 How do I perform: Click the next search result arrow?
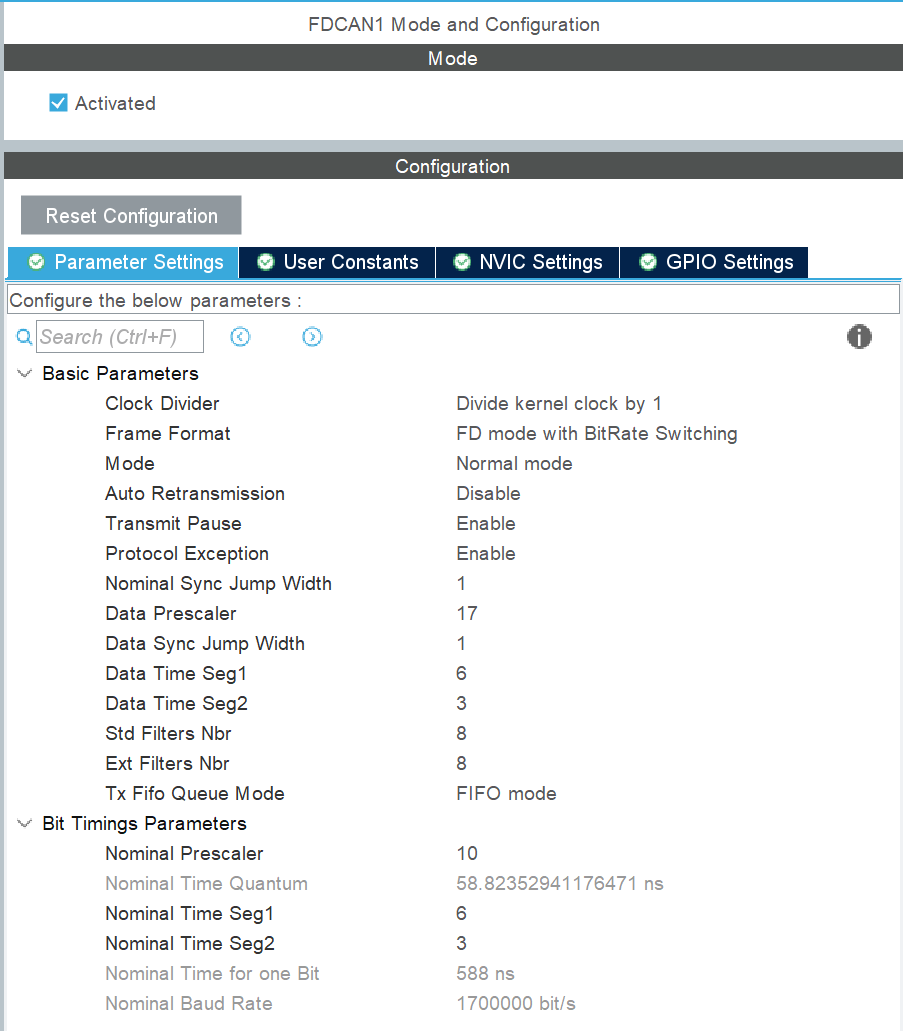(312, 337)
